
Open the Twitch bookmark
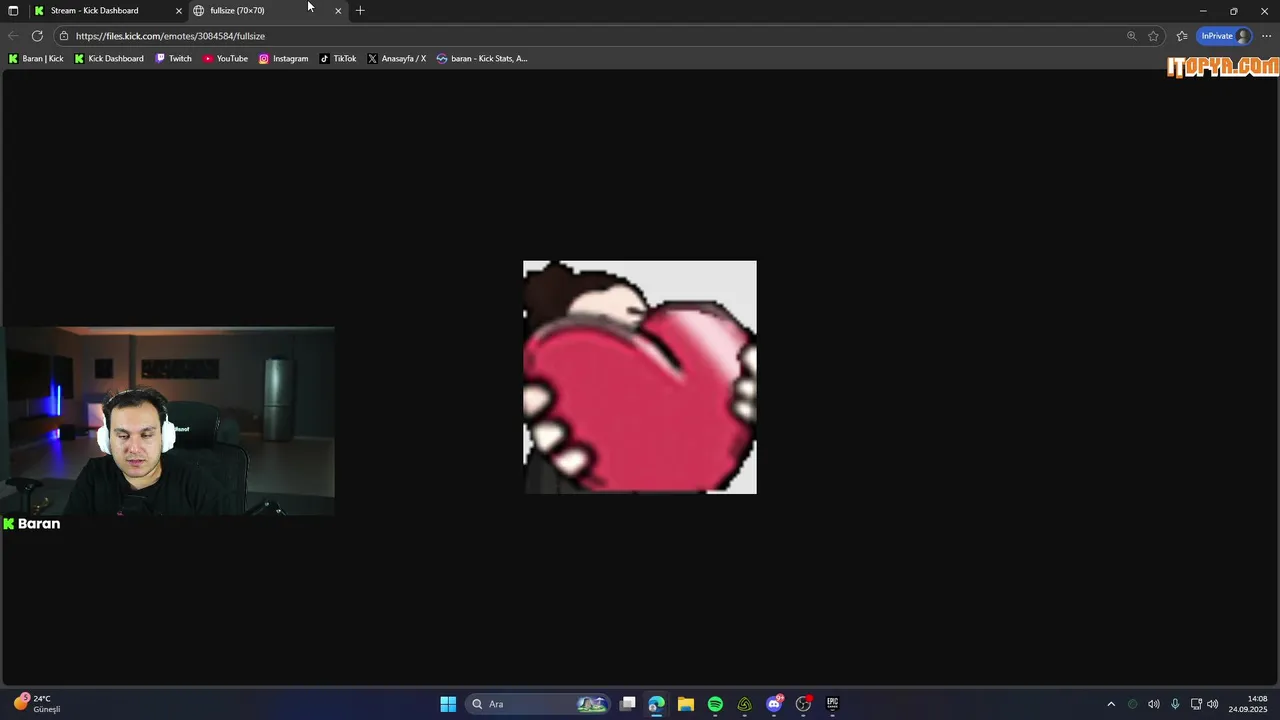pos(173,59)
